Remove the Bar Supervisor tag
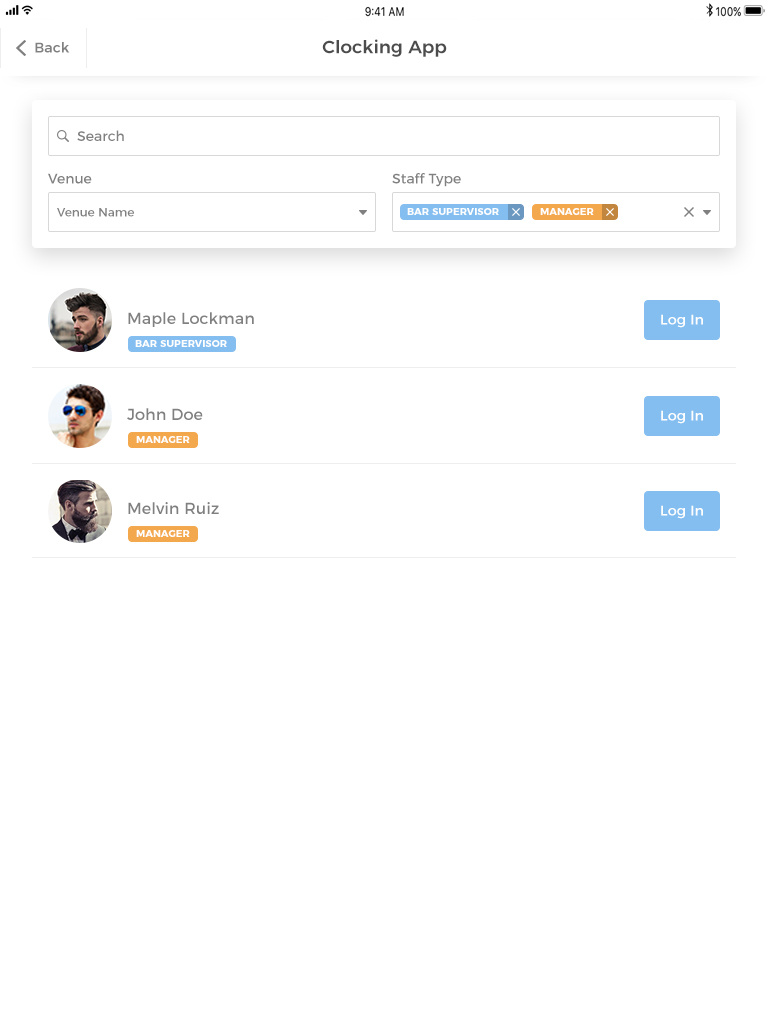768x1024 pixels. click(516, 212)
